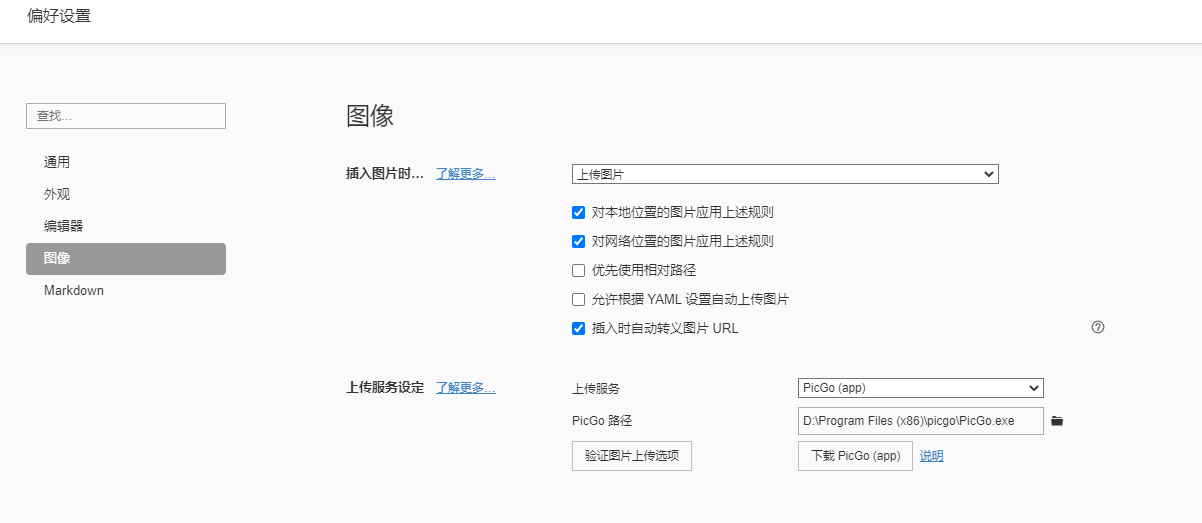Click the PicGo path text field

click(x=921, y=421)
